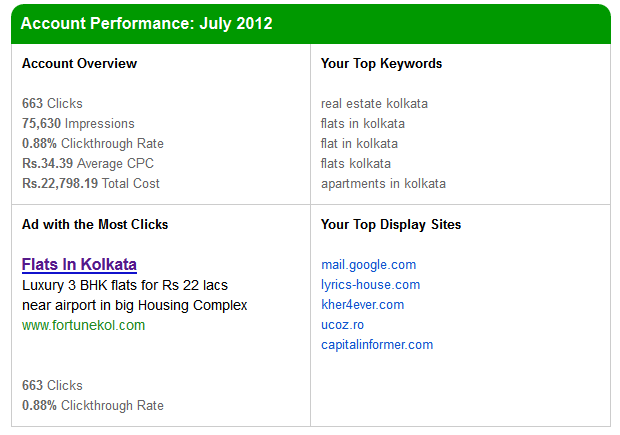Select the "flats in kolkata" keyword entry
Image resolution: width=620 pixels, height=435 pixels.
tap(363, 123)
